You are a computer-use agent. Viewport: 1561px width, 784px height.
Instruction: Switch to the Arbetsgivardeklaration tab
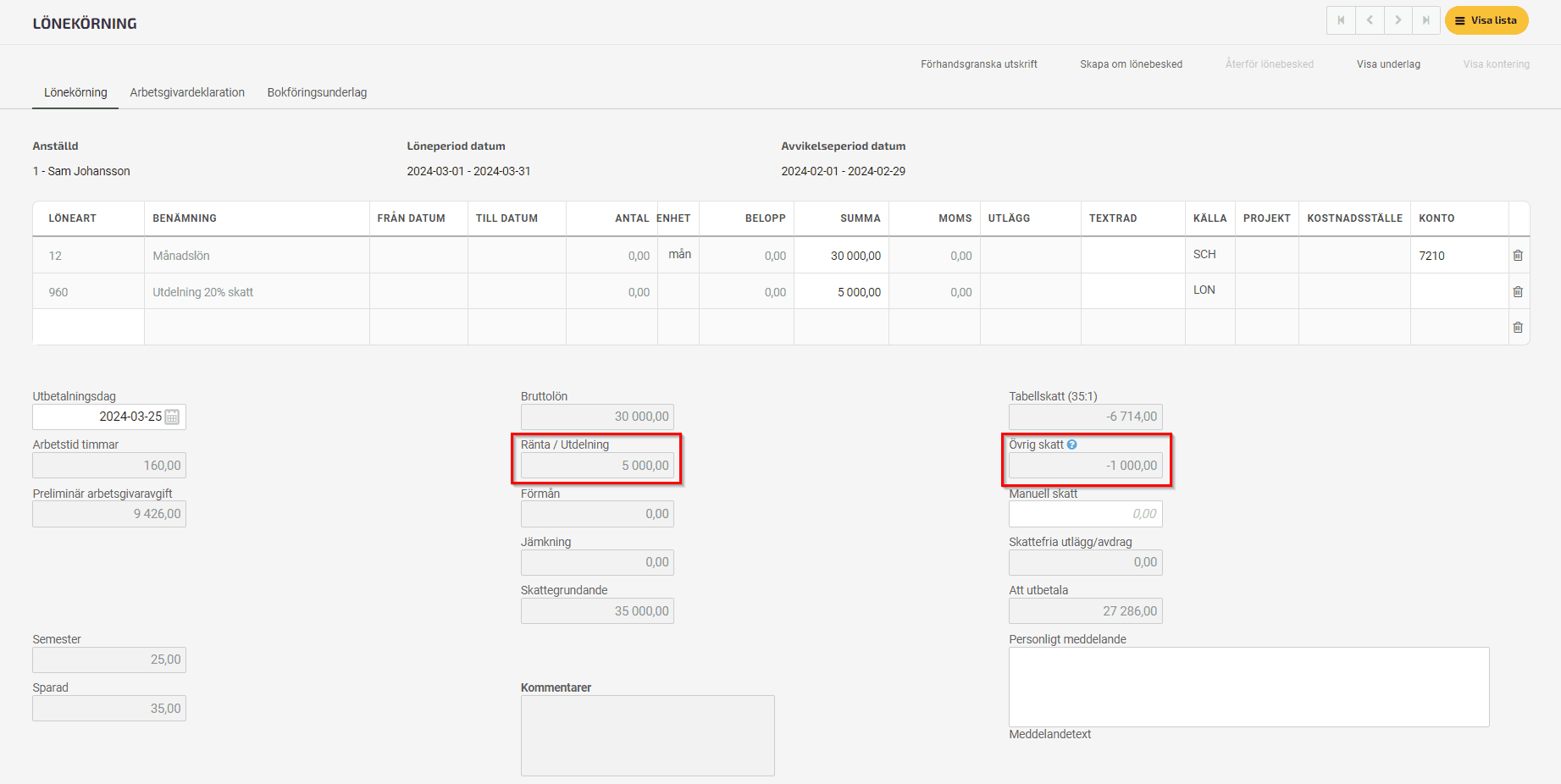(187, 92)
